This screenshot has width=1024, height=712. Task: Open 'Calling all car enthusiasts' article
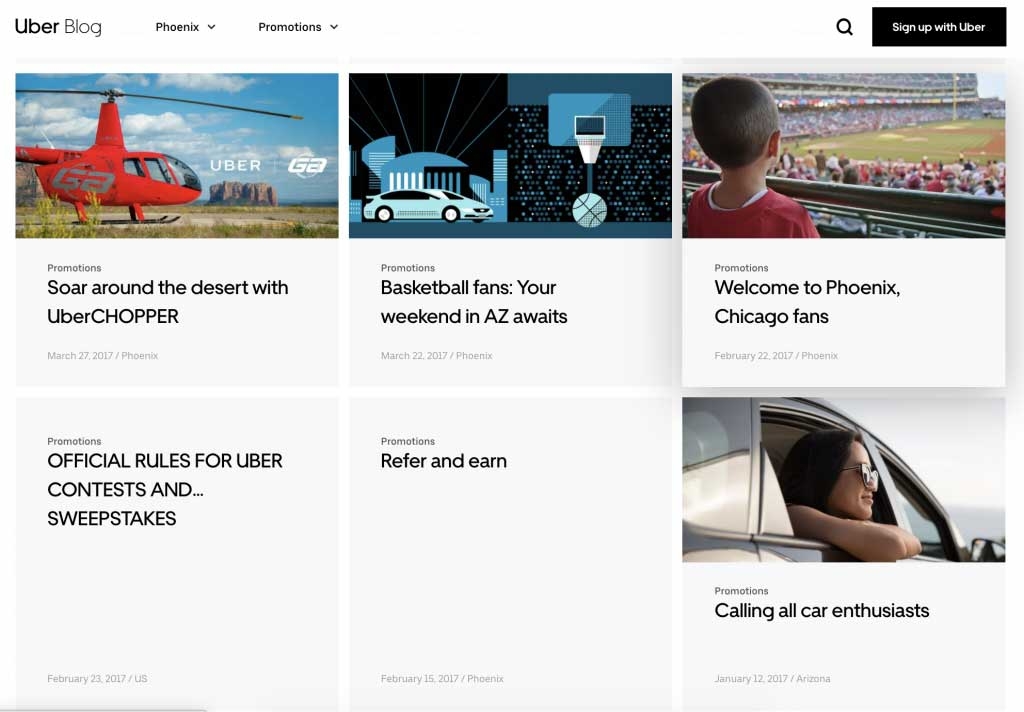[x=821, y=611]
